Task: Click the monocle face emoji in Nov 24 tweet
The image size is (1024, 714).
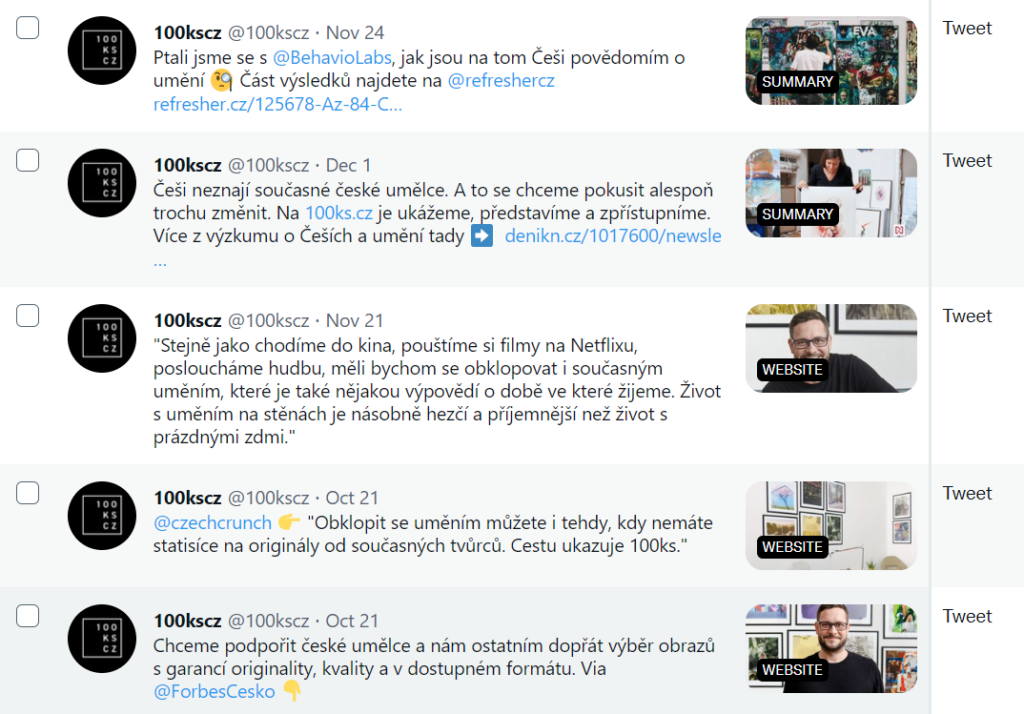Action: pyautogui.click(x=222, y=81)
